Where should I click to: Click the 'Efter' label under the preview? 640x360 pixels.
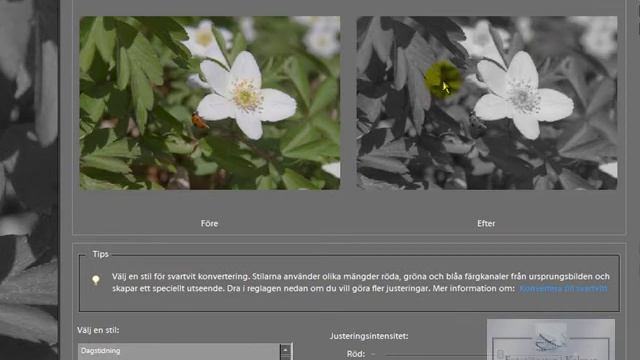(486, 224)
